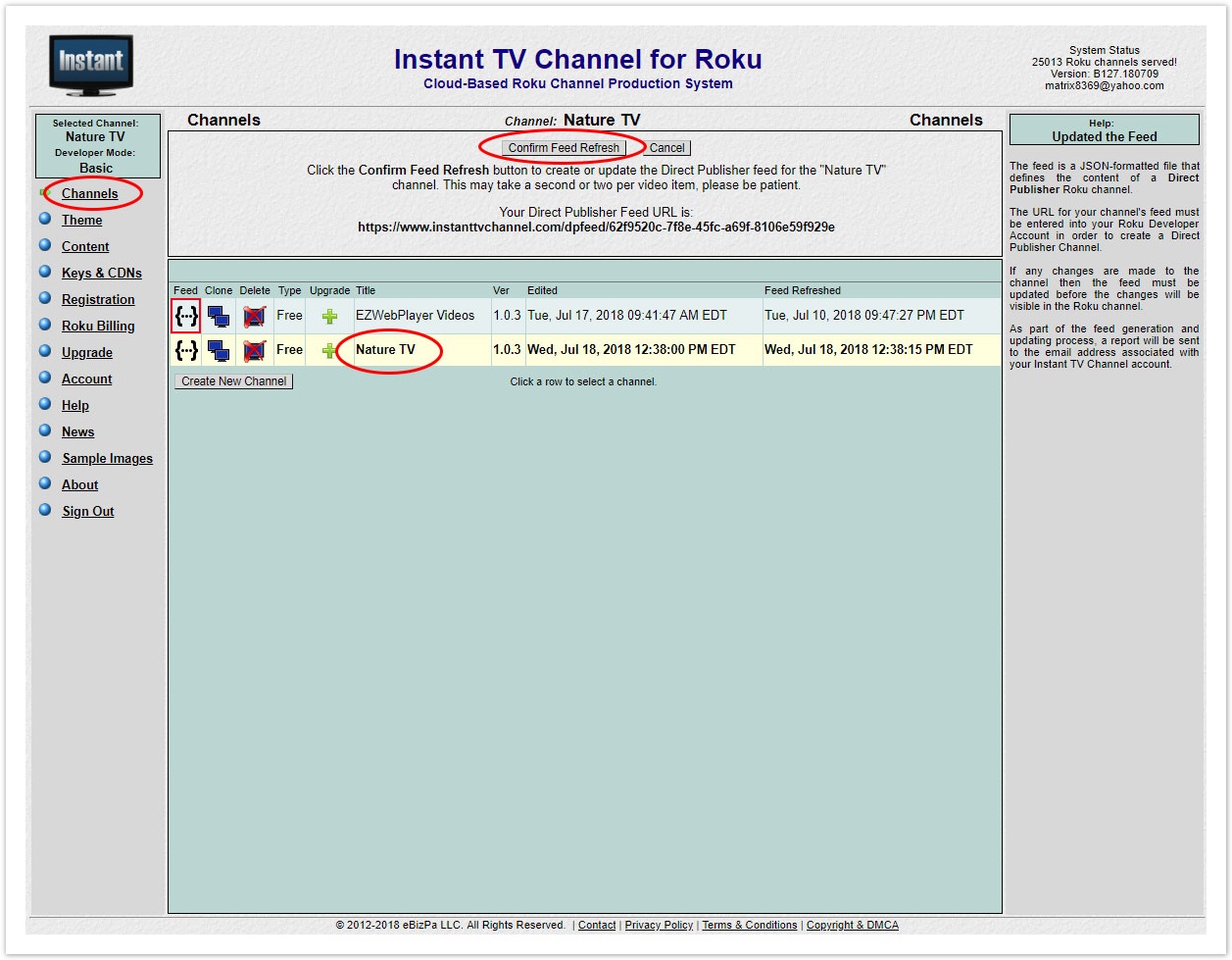Click the blue bullet beside Roku Billing

coord(45,325)
